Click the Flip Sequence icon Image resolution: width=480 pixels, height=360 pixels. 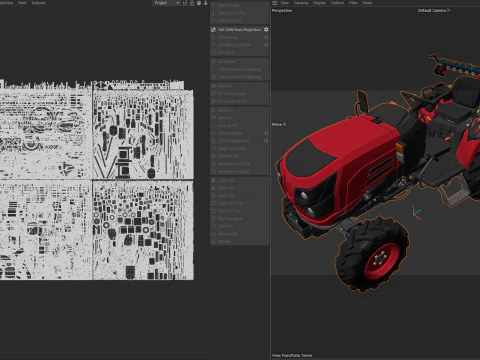pos(213,219)
